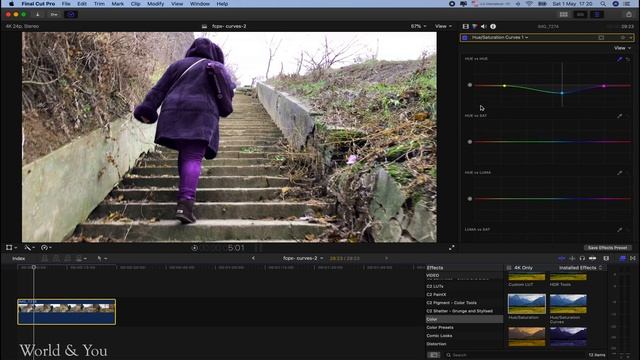Open the Effects browser icon
The height and width of the screenshot is (360, 640).
(x=622, y=258)
